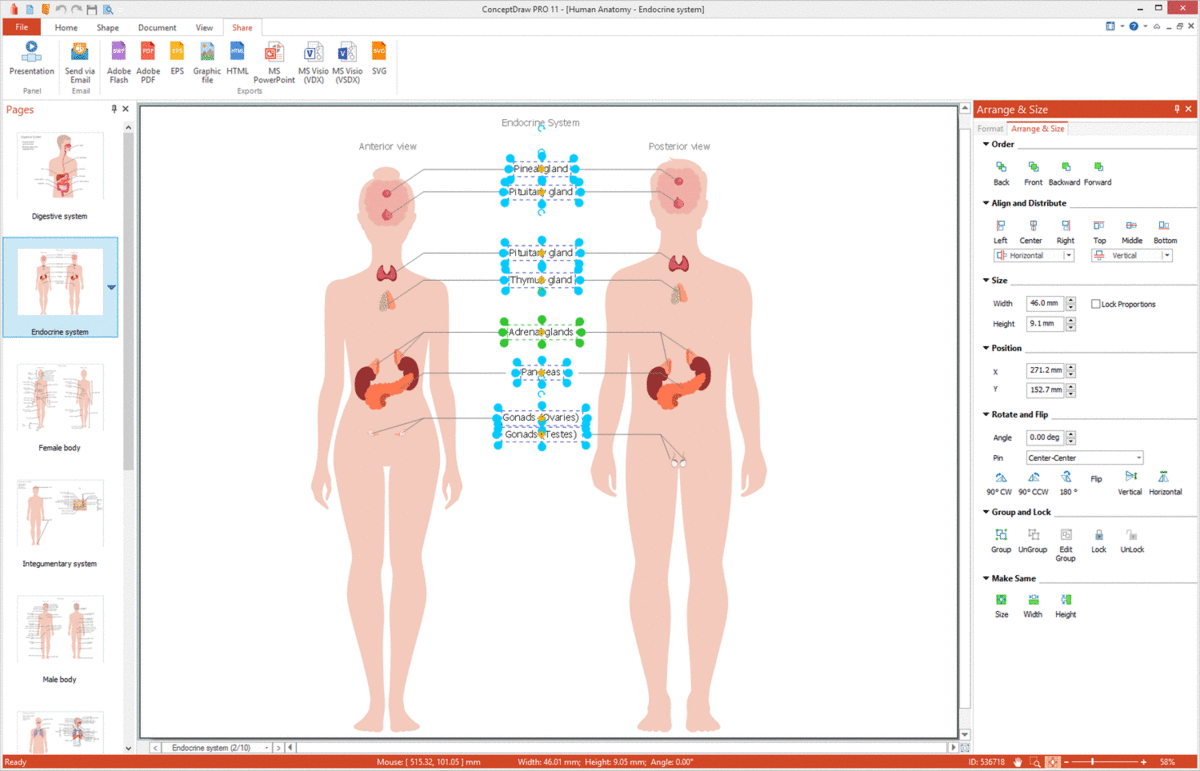Group the selected shapes
The image size is (1200, 771).
point(1001,540)
